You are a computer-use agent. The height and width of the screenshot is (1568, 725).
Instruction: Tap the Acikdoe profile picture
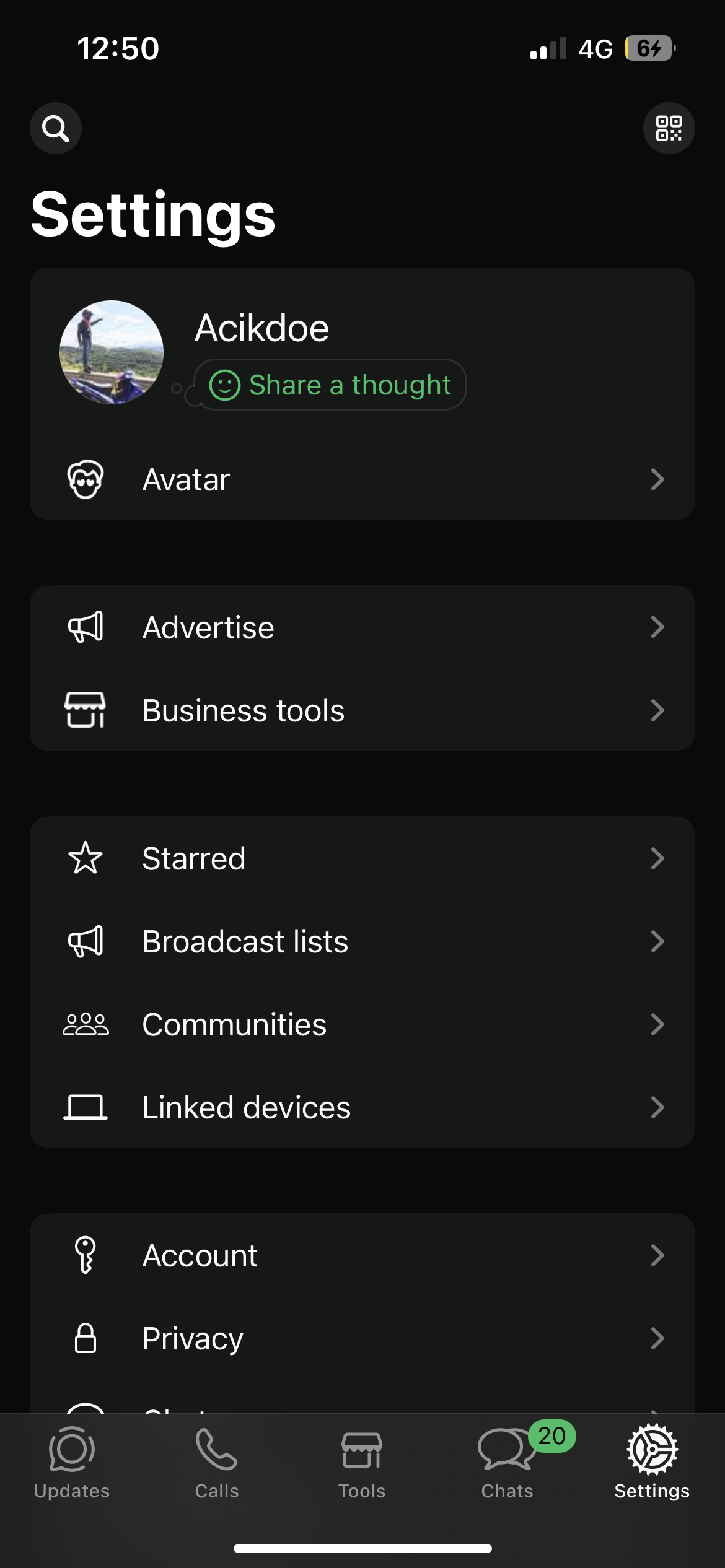[112, 352]
